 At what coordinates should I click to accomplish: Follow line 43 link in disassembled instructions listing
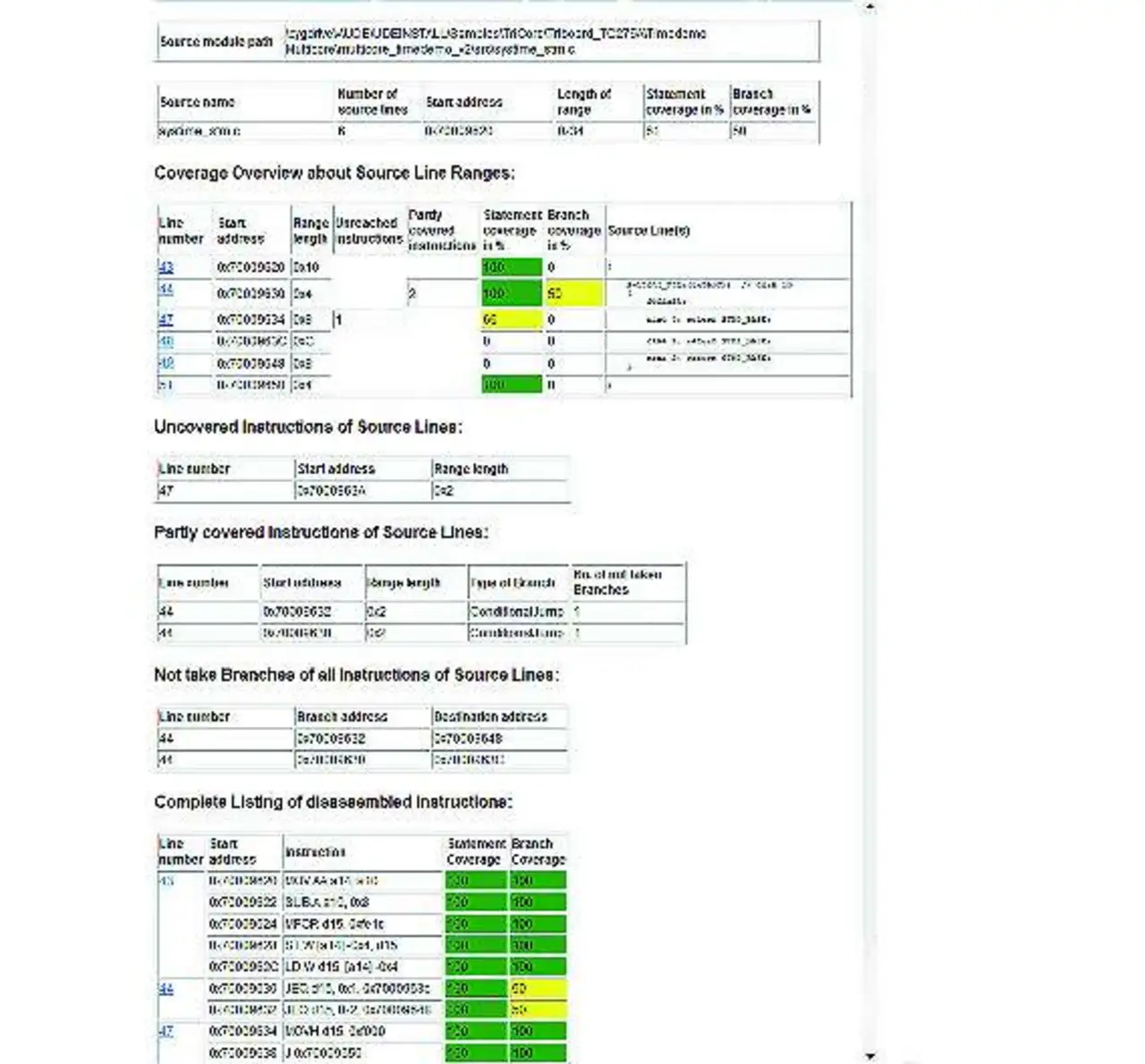point(165,881)
